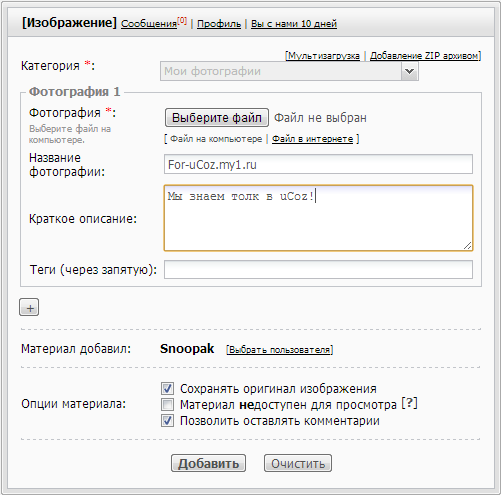This screenshot has width=501, height=495.
Task: Click the Вы с нами 10 дней link
Action: click(x=294, y=24)
